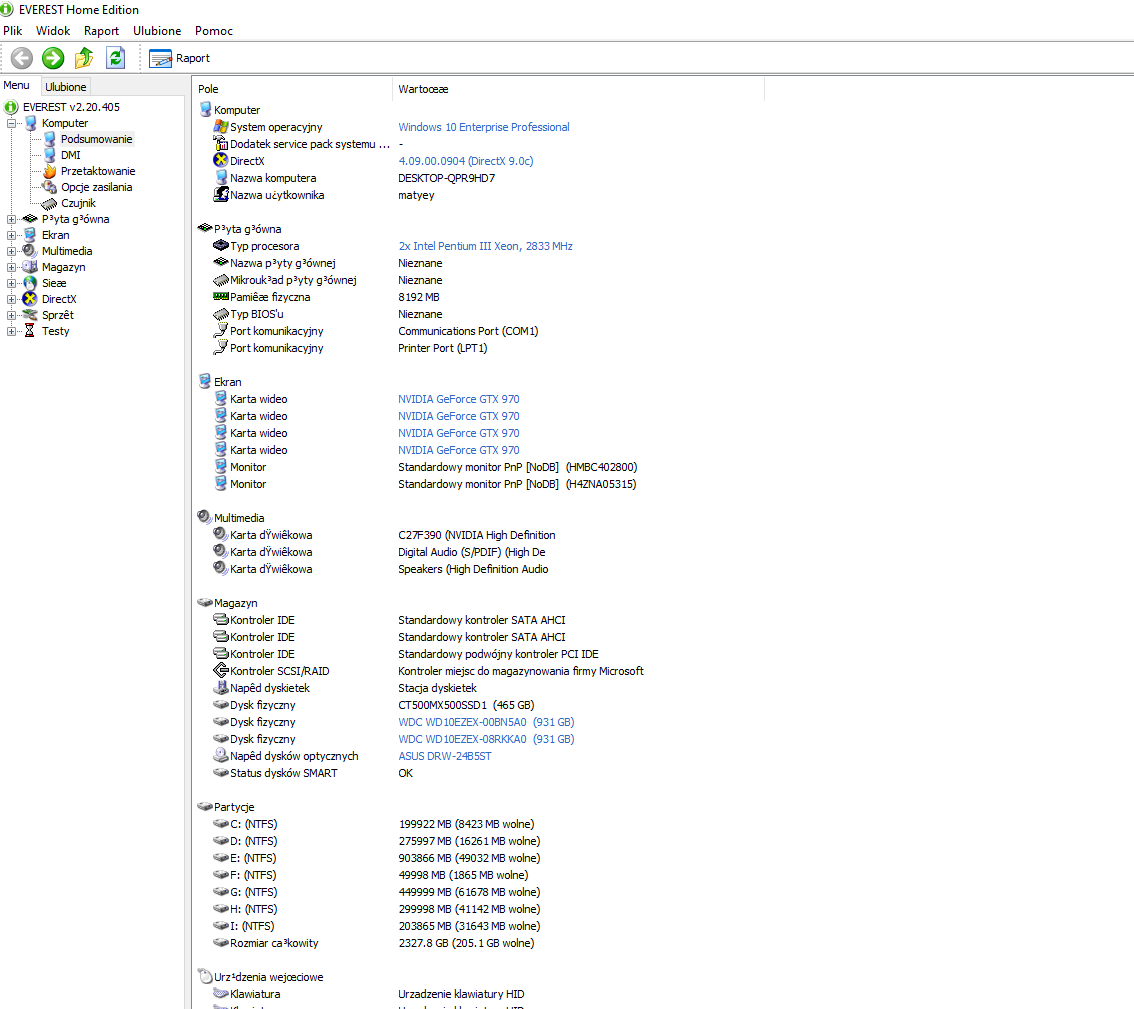Select the Opcje zasilania icon in tree
Image resolution: width=1134 pixels, height=1009 pixels.
coord(49,187)
